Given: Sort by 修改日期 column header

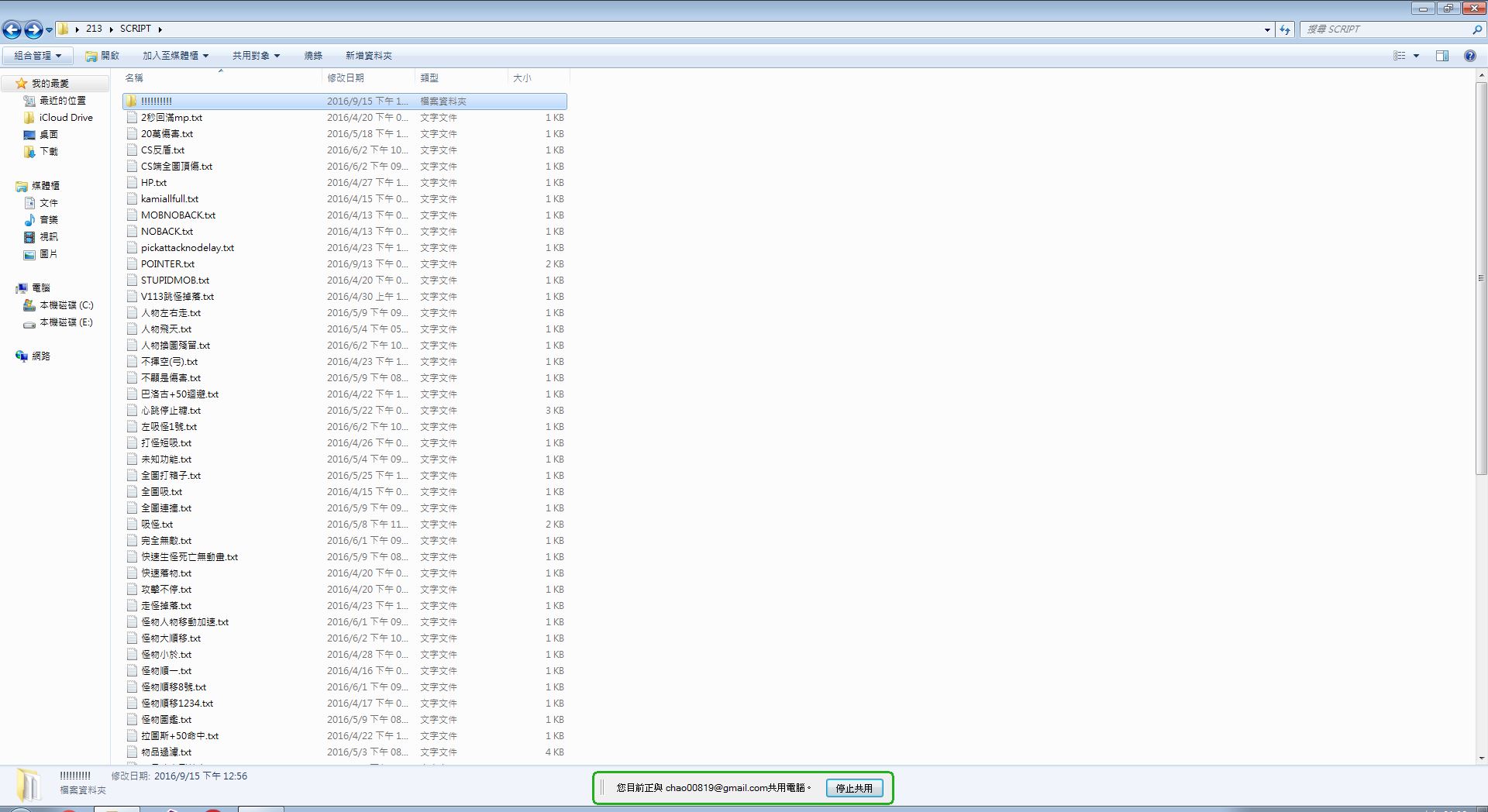Looking at the screenshot, I should point(368,78).
